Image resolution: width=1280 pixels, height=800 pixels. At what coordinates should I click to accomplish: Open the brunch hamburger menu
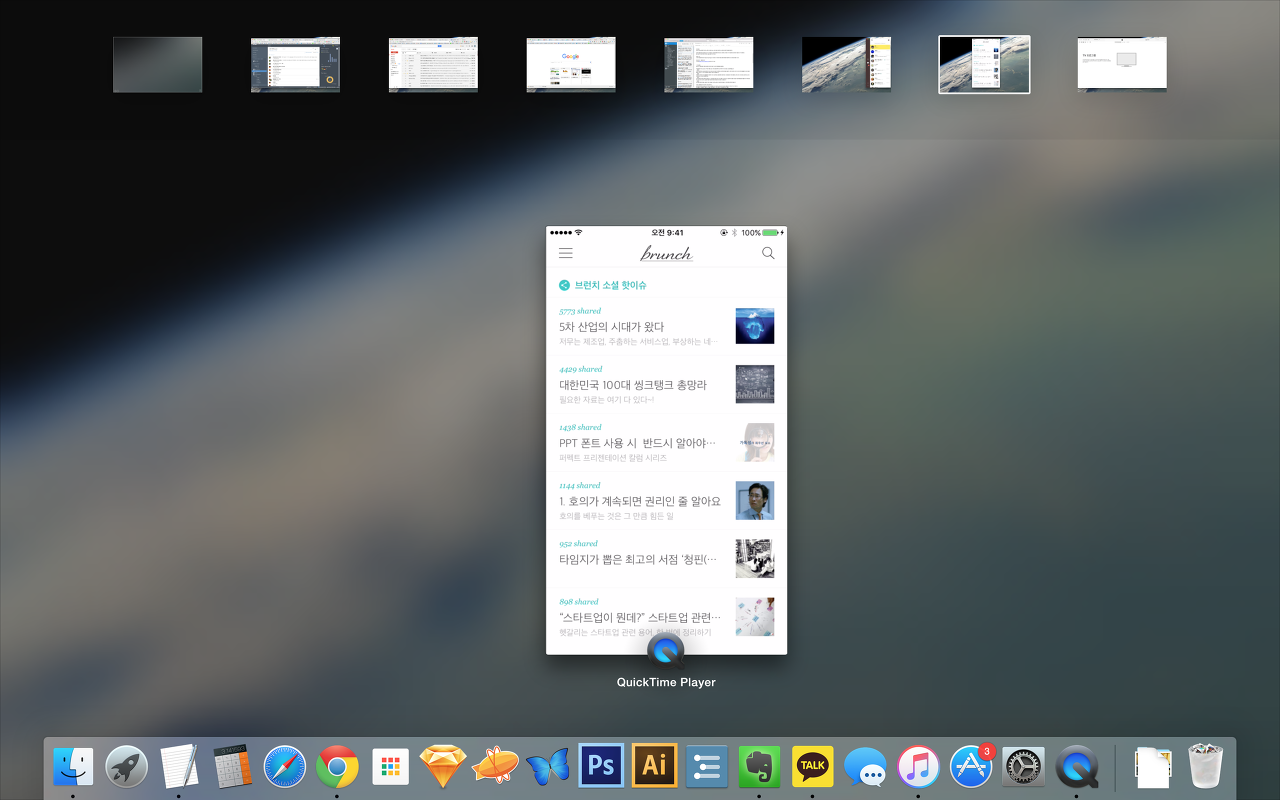pos(566,254)
